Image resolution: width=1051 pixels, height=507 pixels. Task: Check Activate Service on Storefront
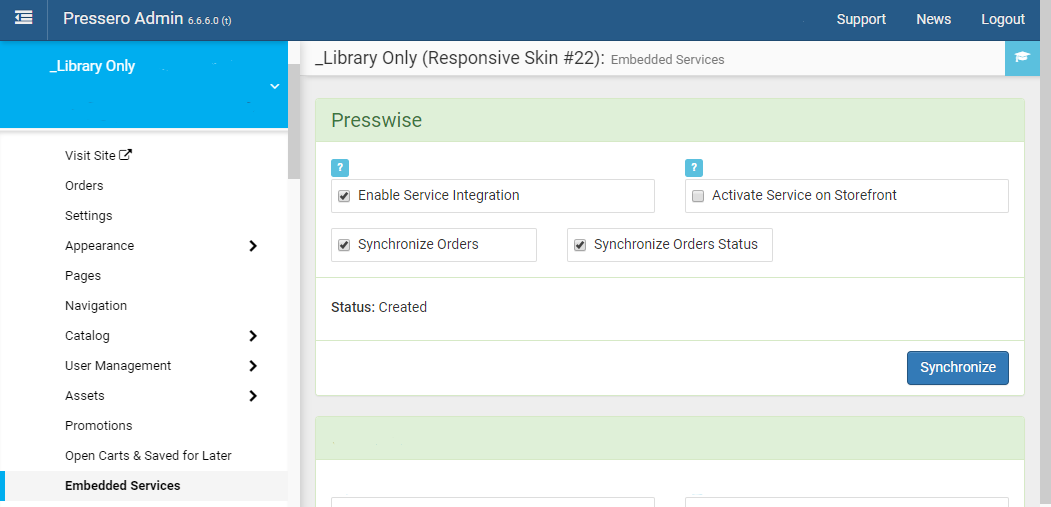698,196
